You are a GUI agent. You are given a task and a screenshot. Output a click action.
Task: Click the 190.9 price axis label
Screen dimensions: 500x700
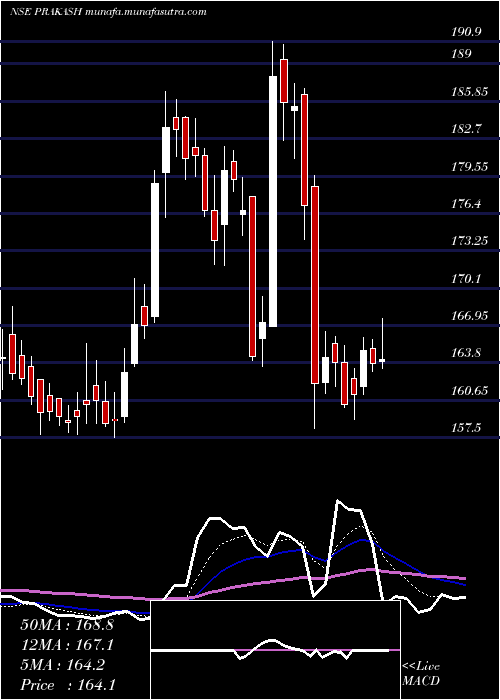click(468, 32)
